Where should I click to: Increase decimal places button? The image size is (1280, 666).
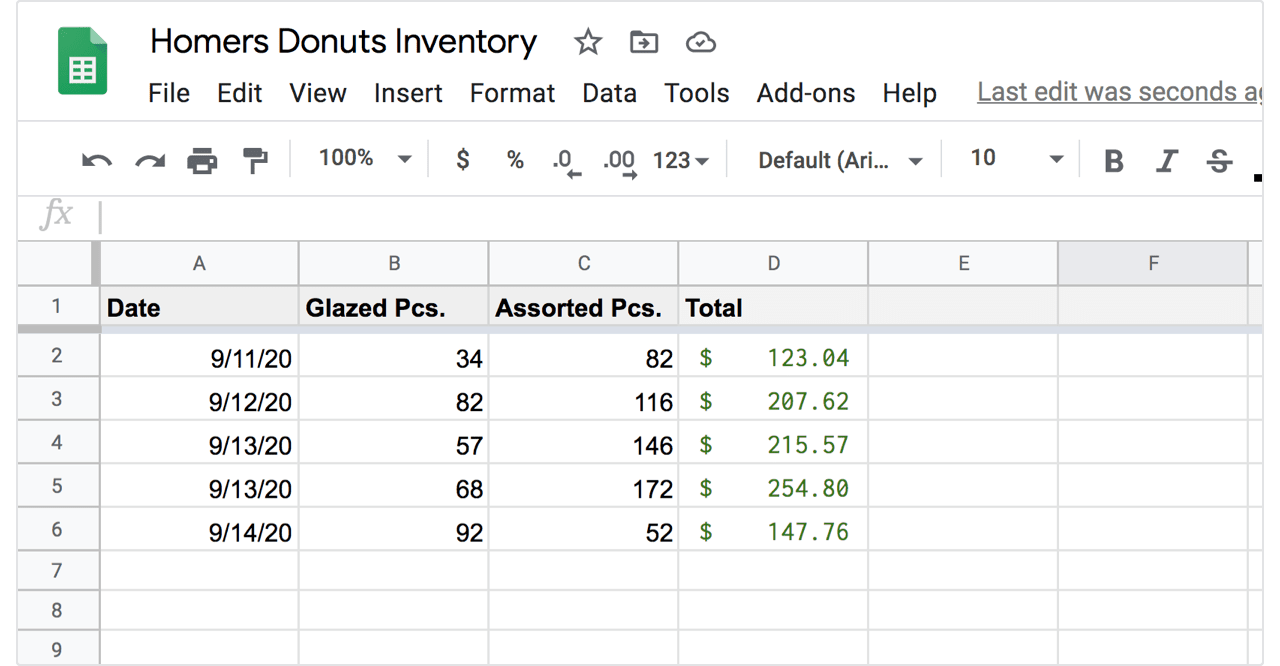pos(620,162)
